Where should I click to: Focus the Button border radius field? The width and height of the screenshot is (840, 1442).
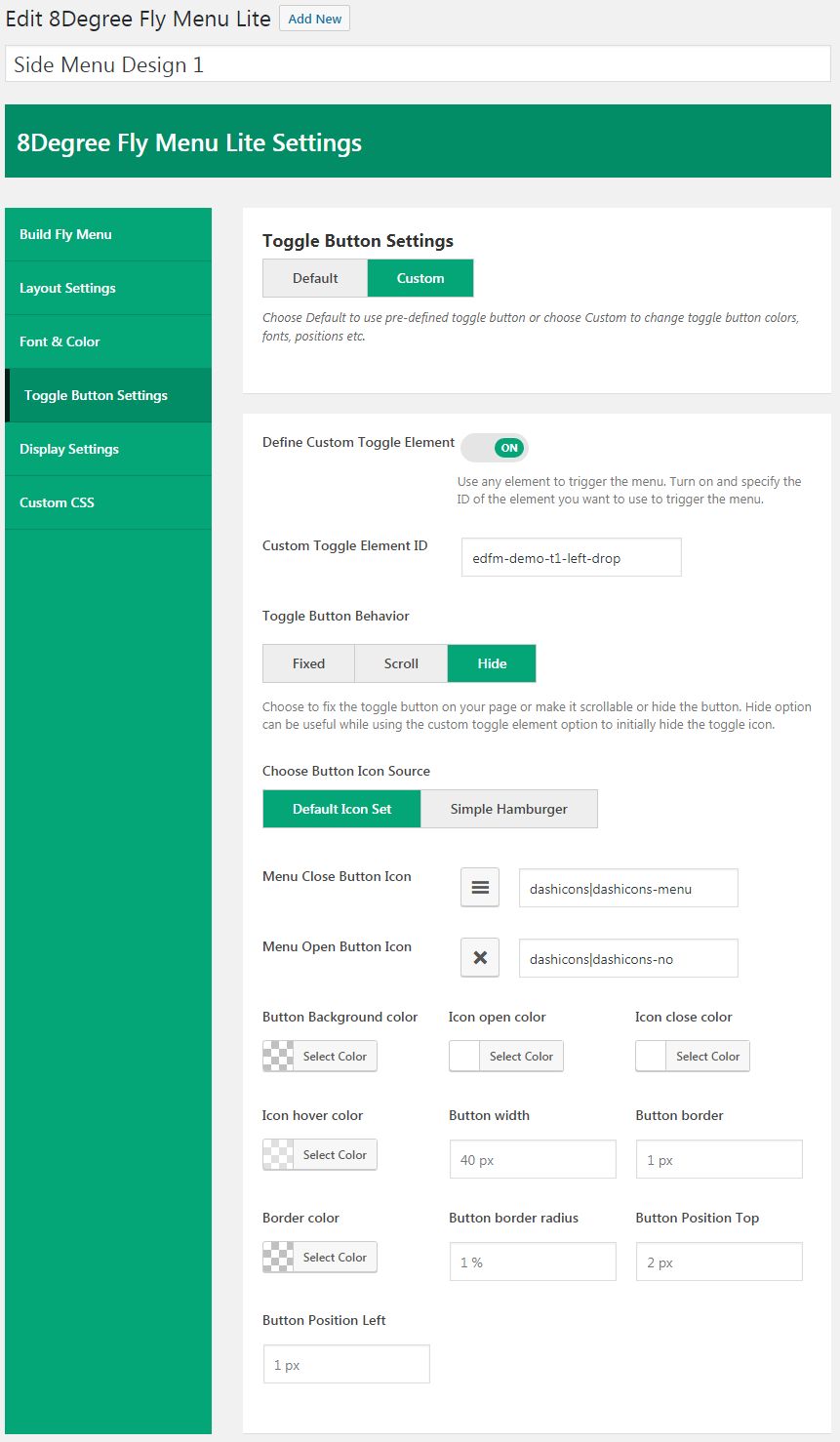533,1262
